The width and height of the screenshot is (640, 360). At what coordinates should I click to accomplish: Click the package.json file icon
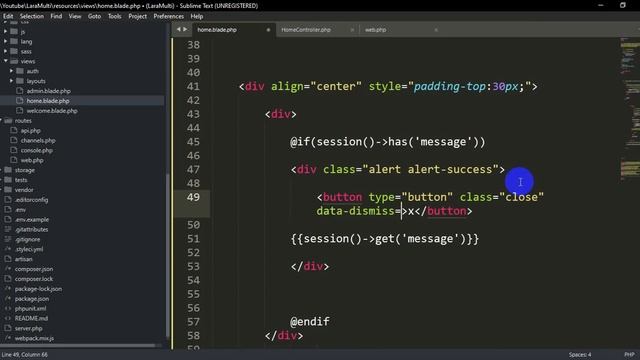8,298
